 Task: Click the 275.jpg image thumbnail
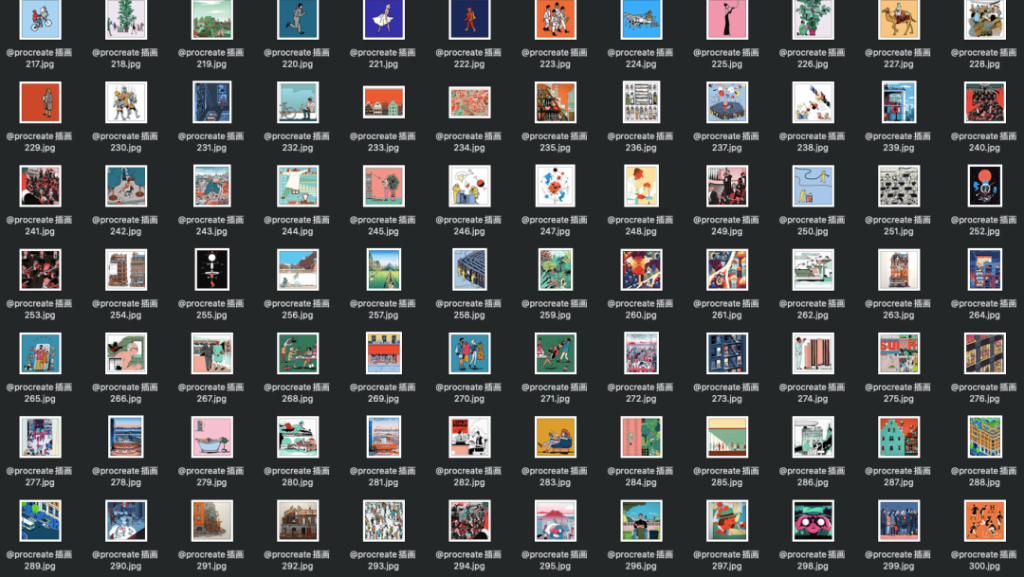pos(899,353)
